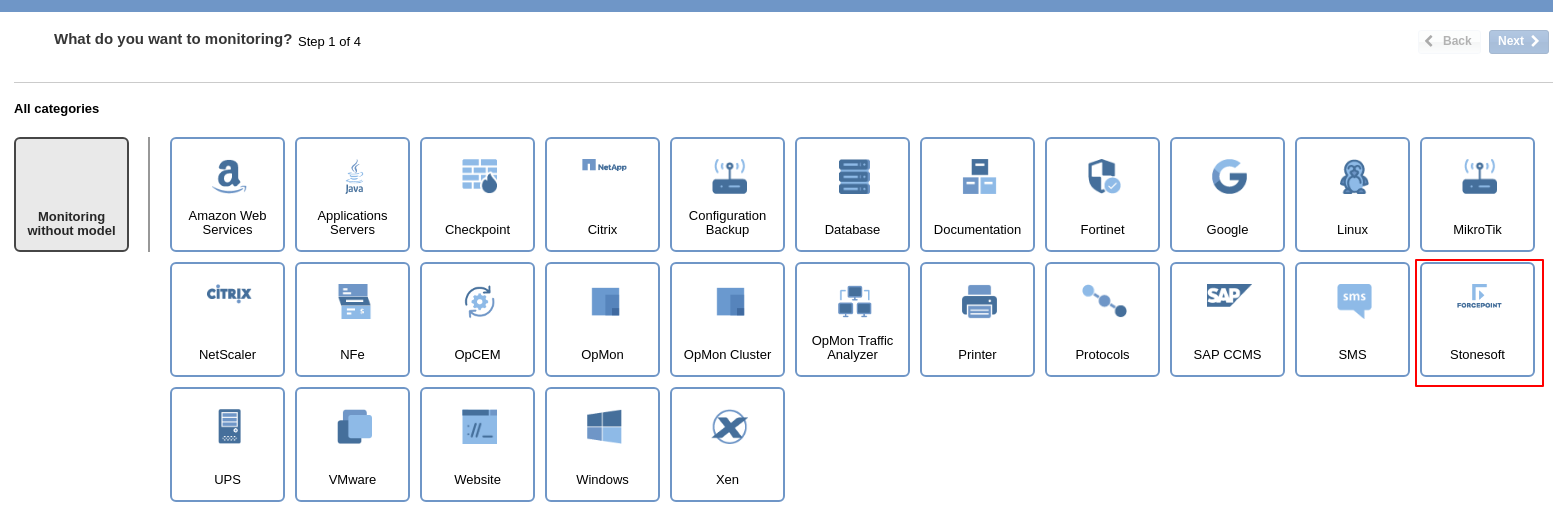Select the MikroTik router category

1477,194
